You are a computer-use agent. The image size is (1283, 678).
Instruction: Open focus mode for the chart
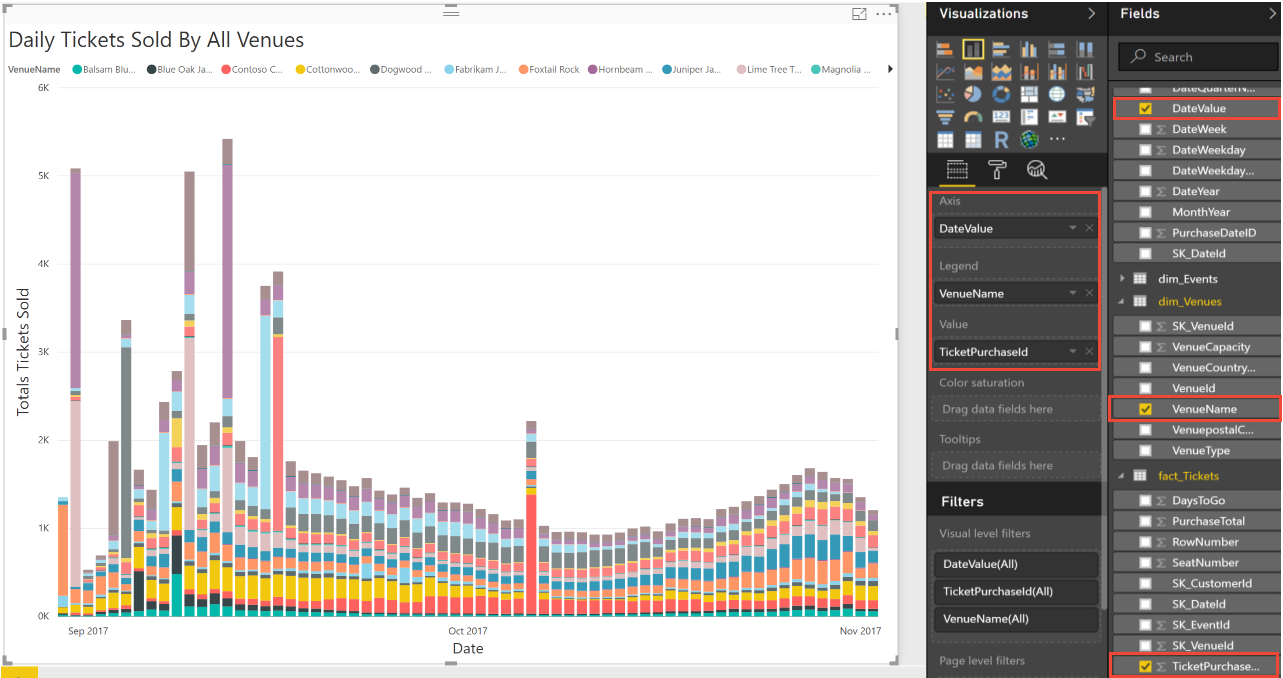[x=859, y=14]
